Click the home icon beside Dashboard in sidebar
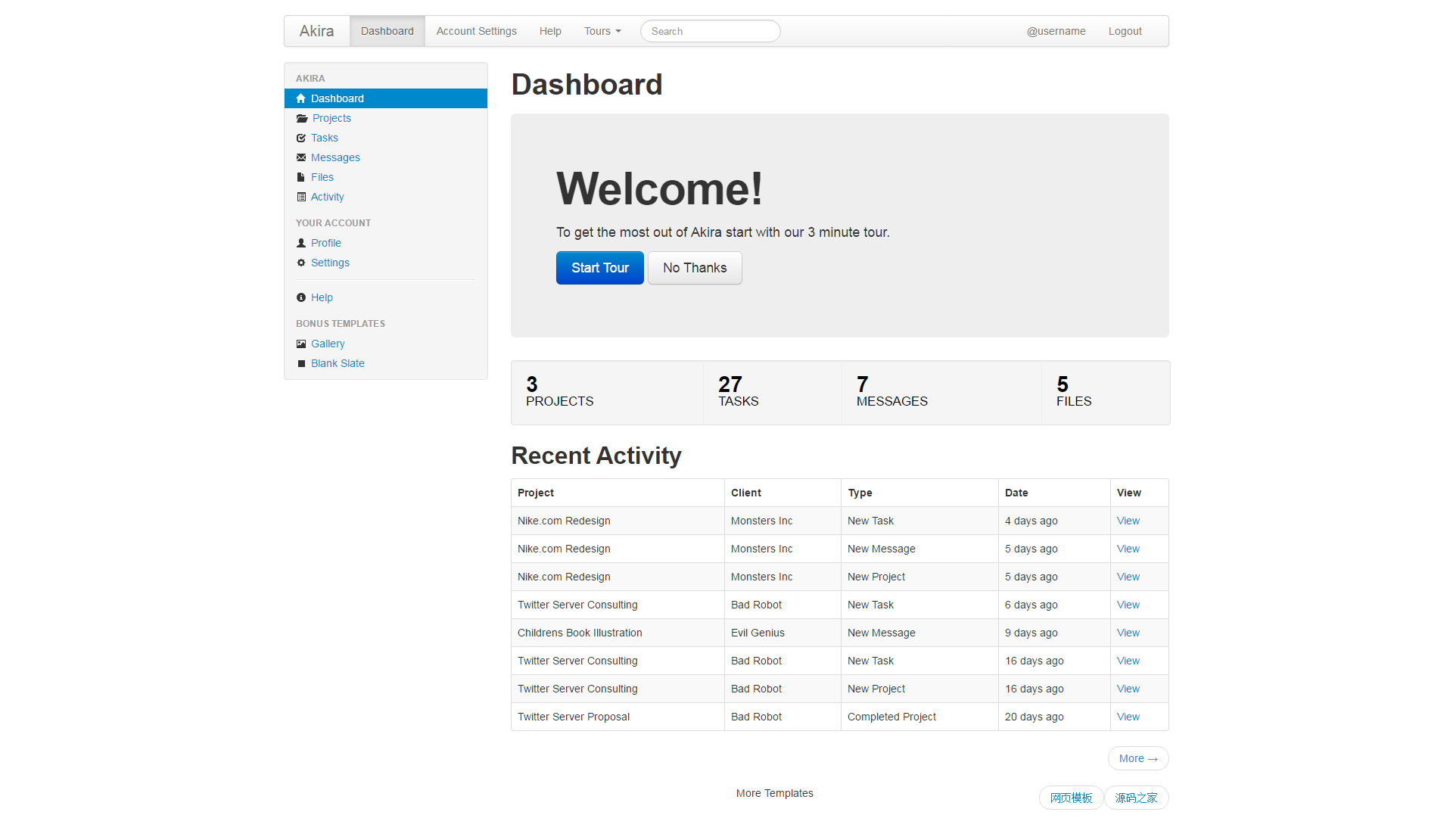The height and width of the screenshot is (840, 1453). point(301,98)
